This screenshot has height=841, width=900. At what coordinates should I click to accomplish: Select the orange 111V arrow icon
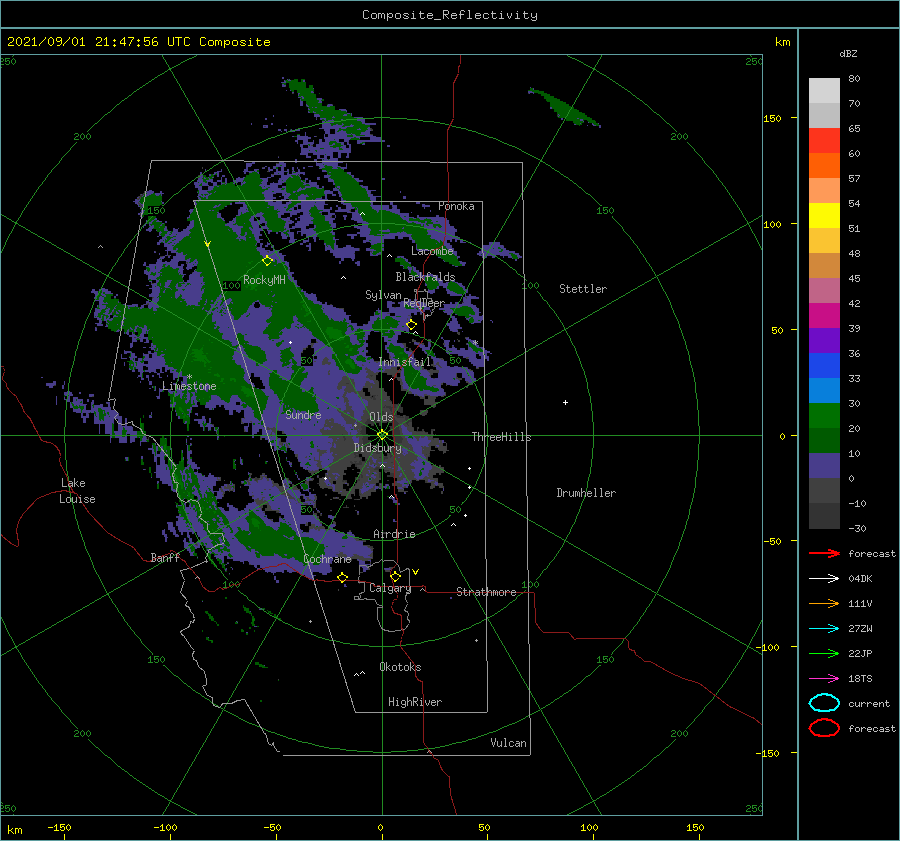tap(824, 603)
